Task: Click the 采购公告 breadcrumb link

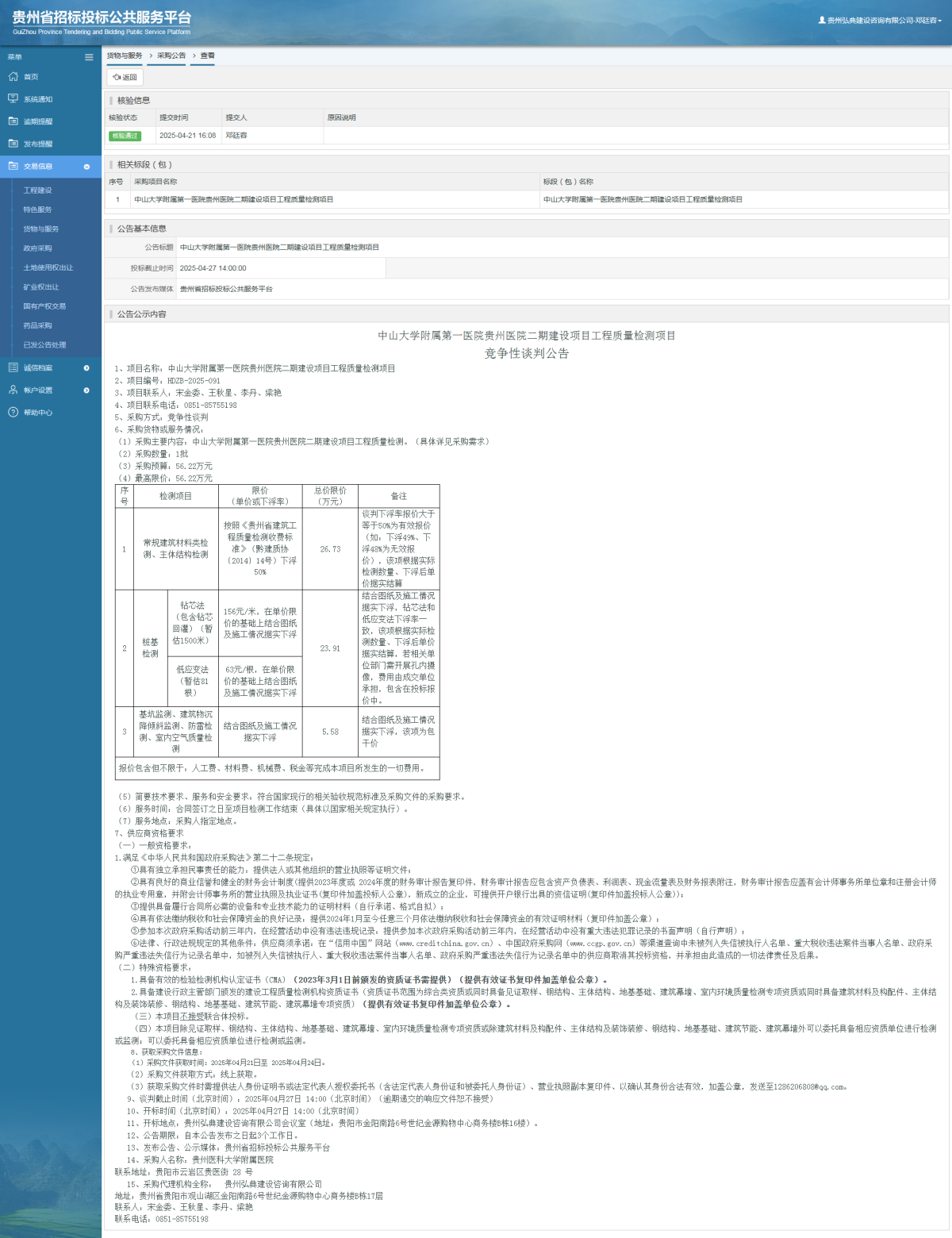Action: coord(171,56)
